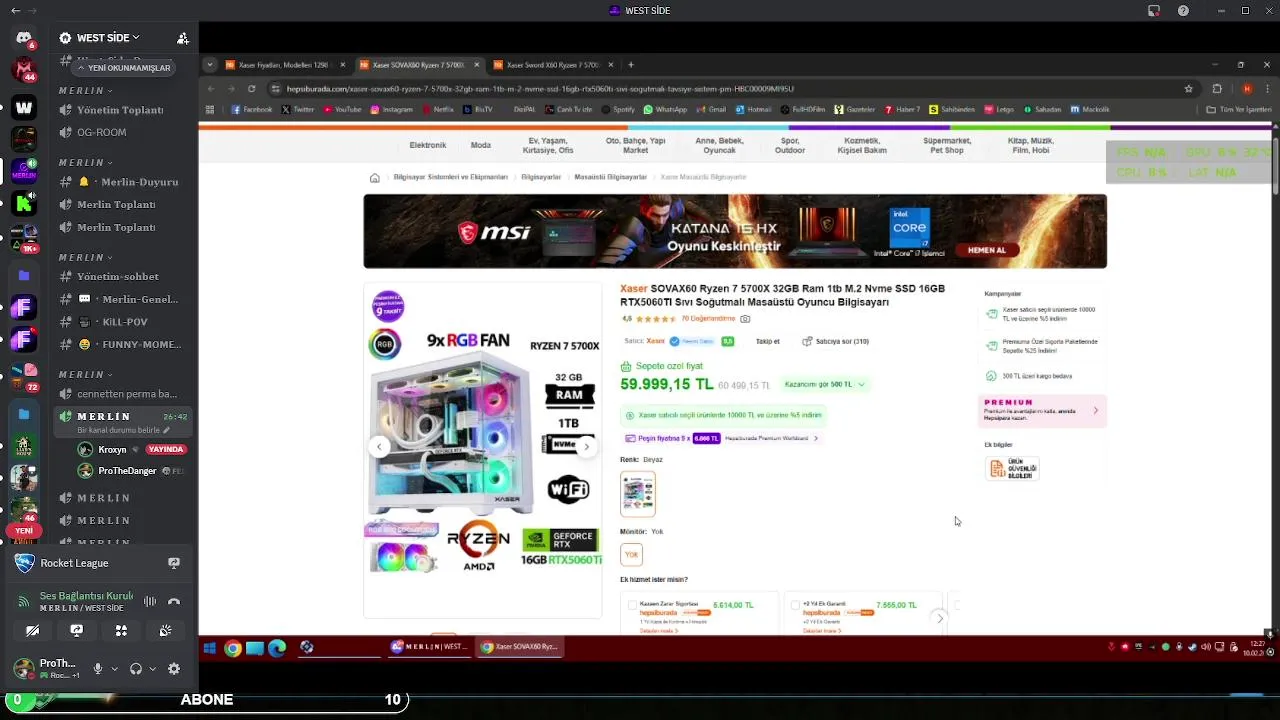
Task: Open the soundboard icon
Action: tap(165, 630)
